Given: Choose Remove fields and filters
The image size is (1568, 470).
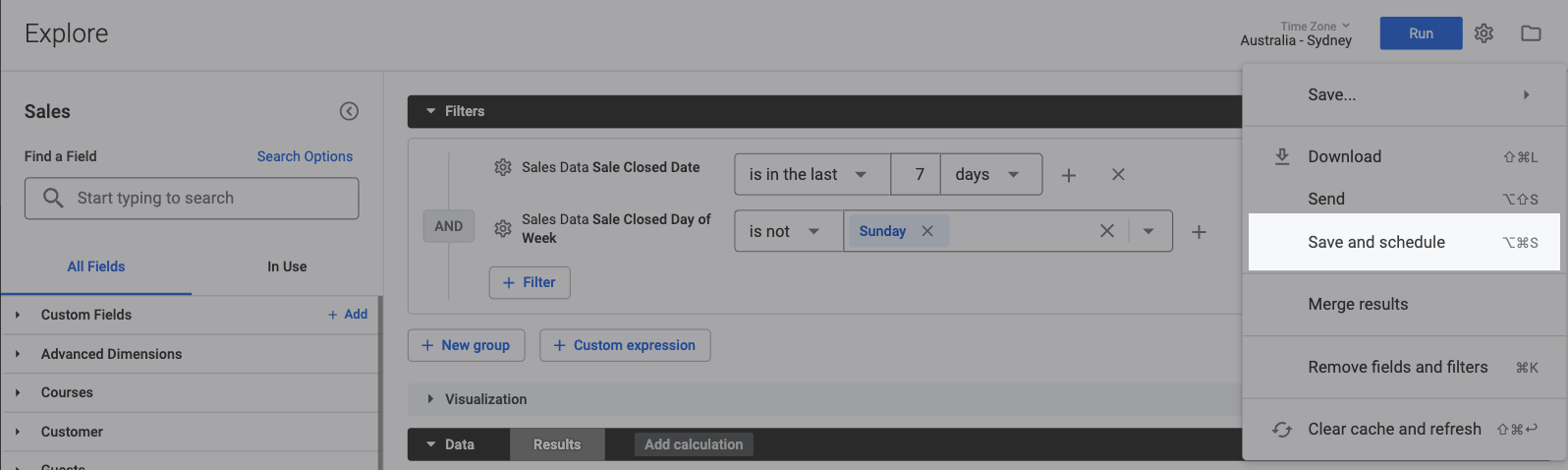Looking at the screenshot, I should pos(1405,367).
